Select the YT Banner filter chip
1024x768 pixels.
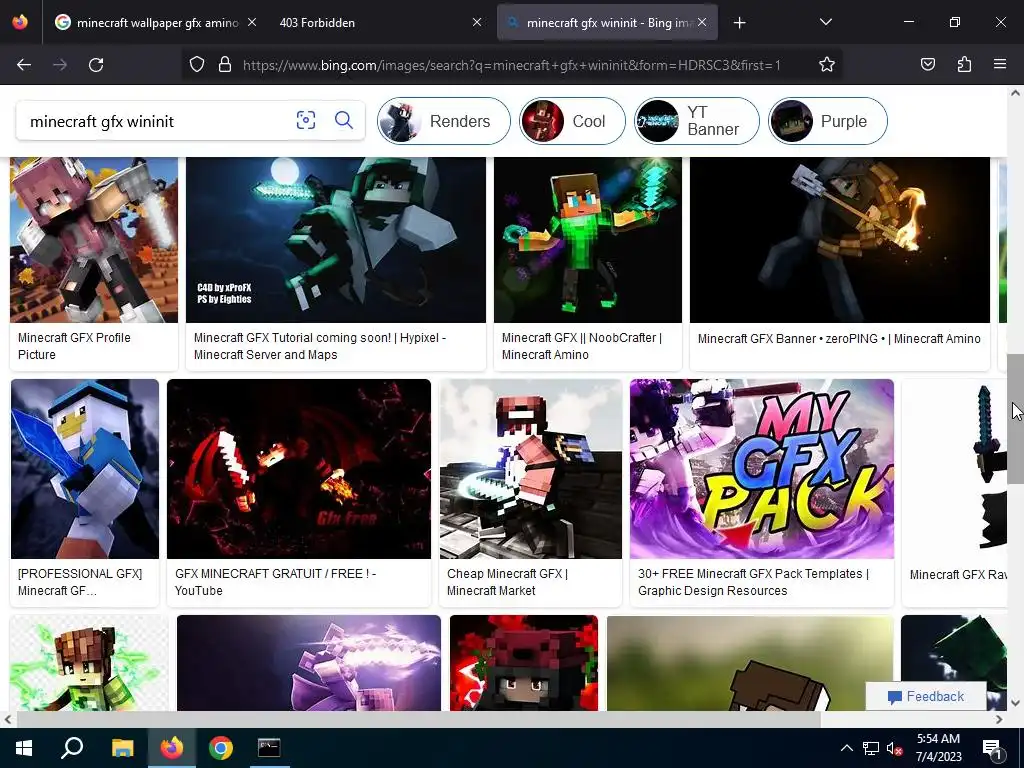pyautogui.click(x=697, y=121)
